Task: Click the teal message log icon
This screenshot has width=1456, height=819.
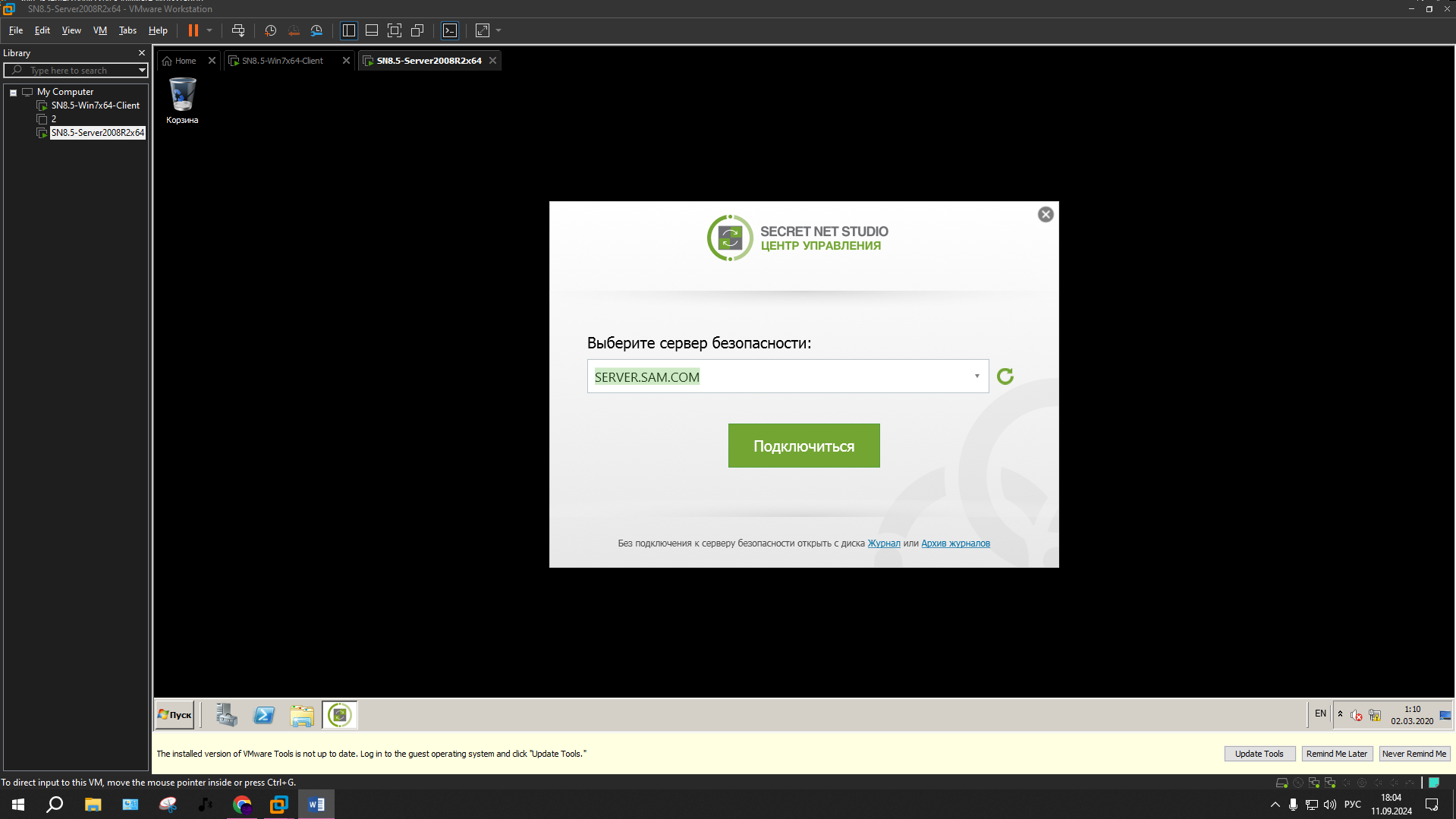Action: click(1434, 783)
